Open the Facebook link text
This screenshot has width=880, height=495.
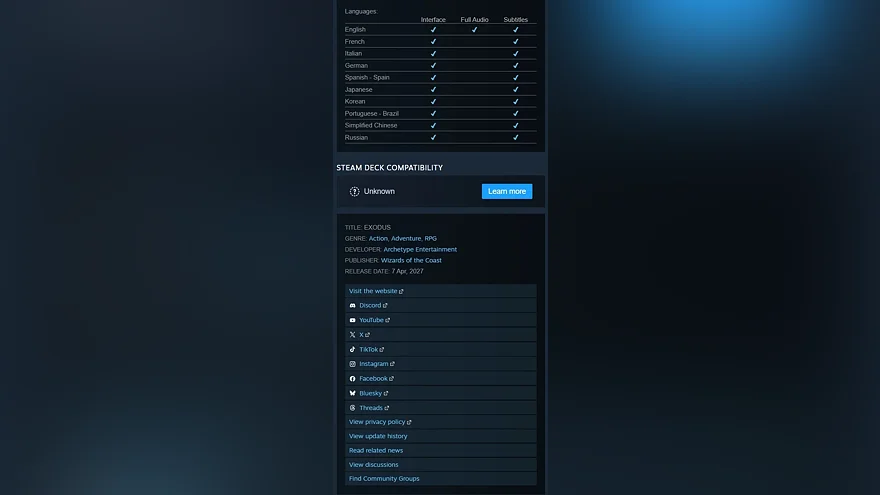(x=373, y=378)
